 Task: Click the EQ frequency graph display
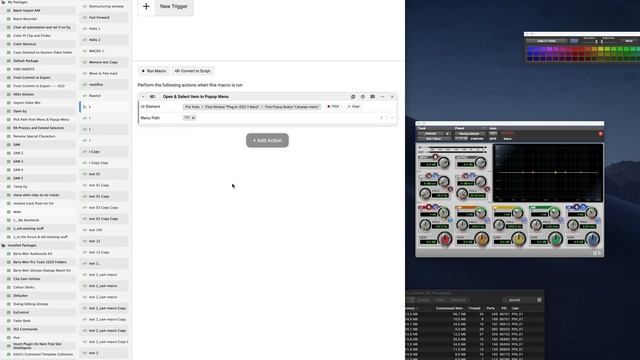click(548, 173)
